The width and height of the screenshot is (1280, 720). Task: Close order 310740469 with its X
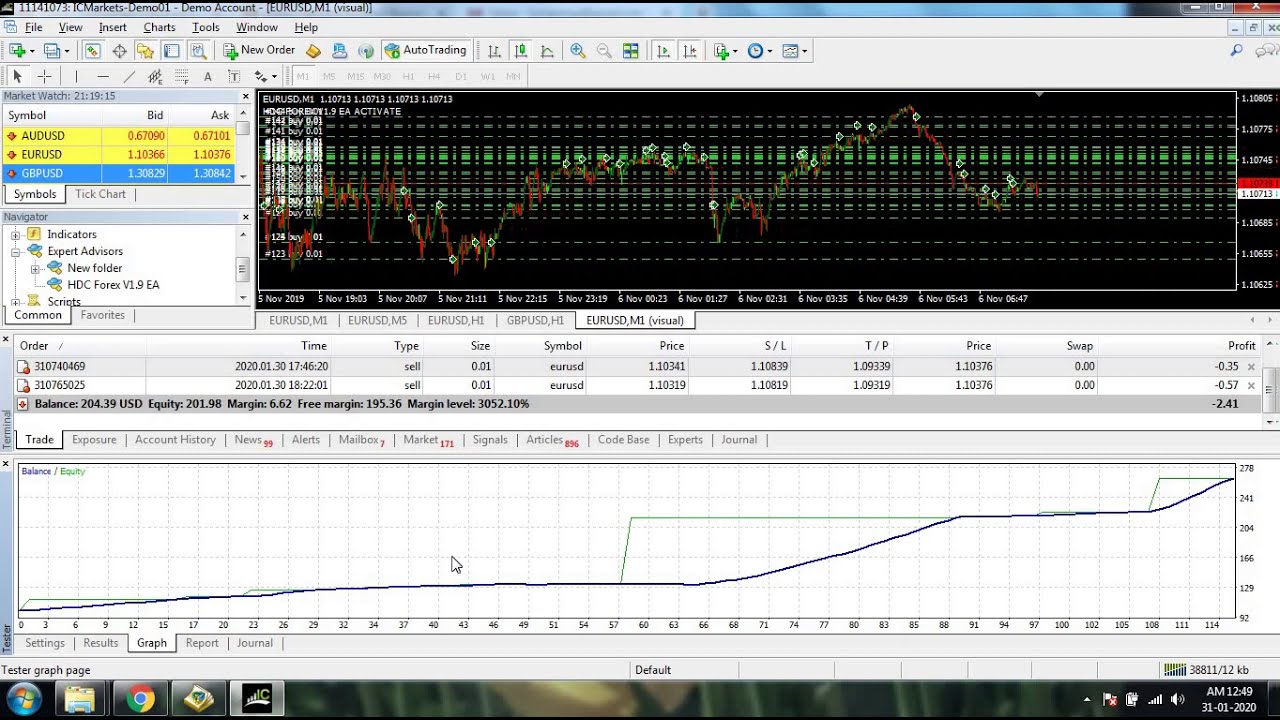pos(1251,367)
